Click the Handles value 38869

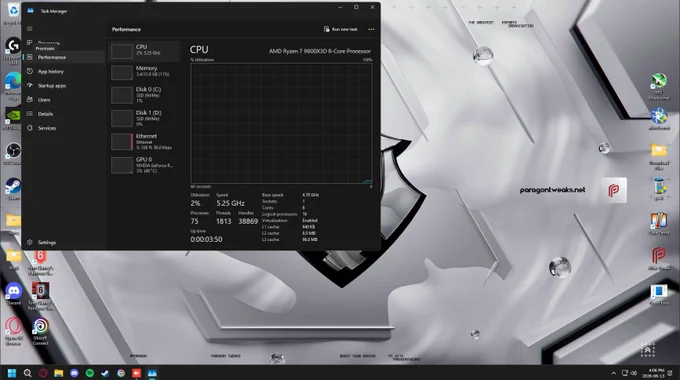click(248, 222)
